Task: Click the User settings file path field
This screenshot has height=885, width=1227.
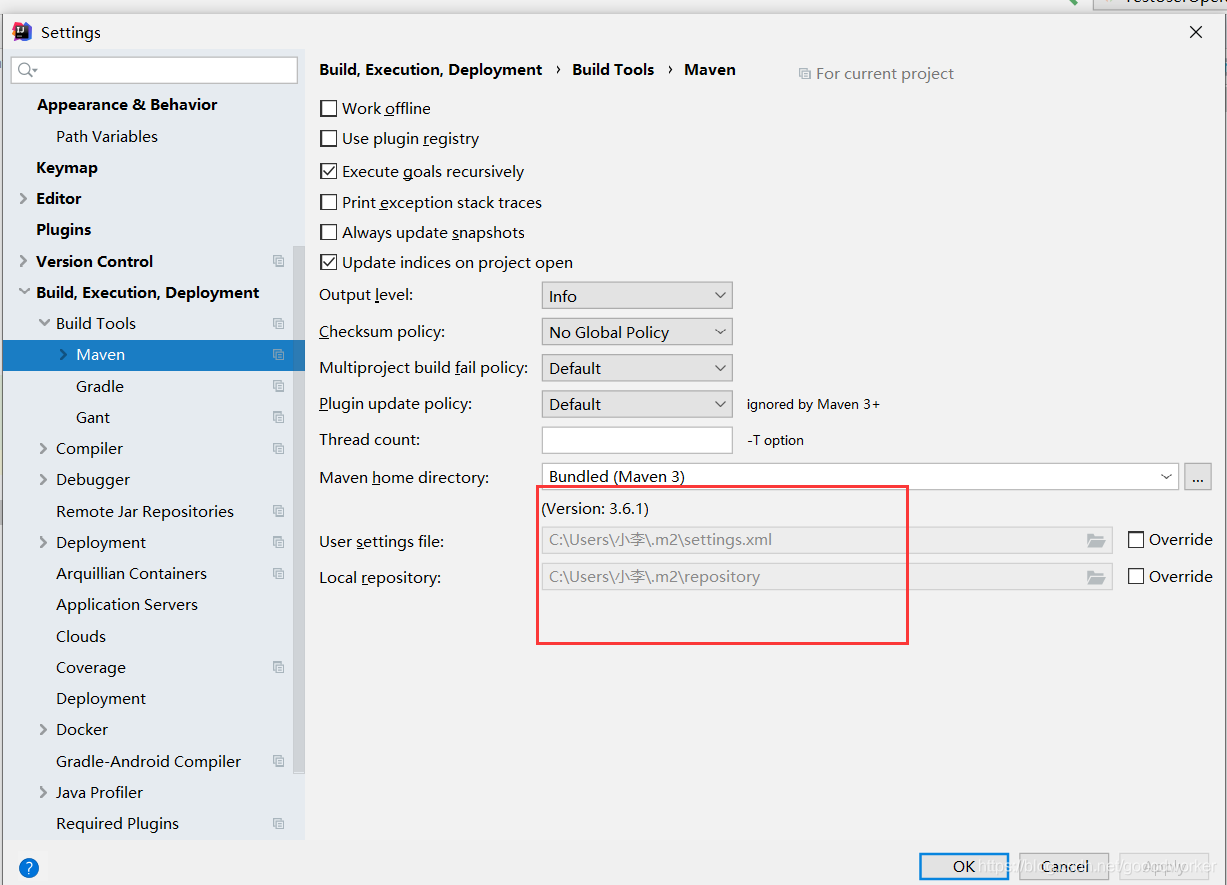Action: (827, 540)
